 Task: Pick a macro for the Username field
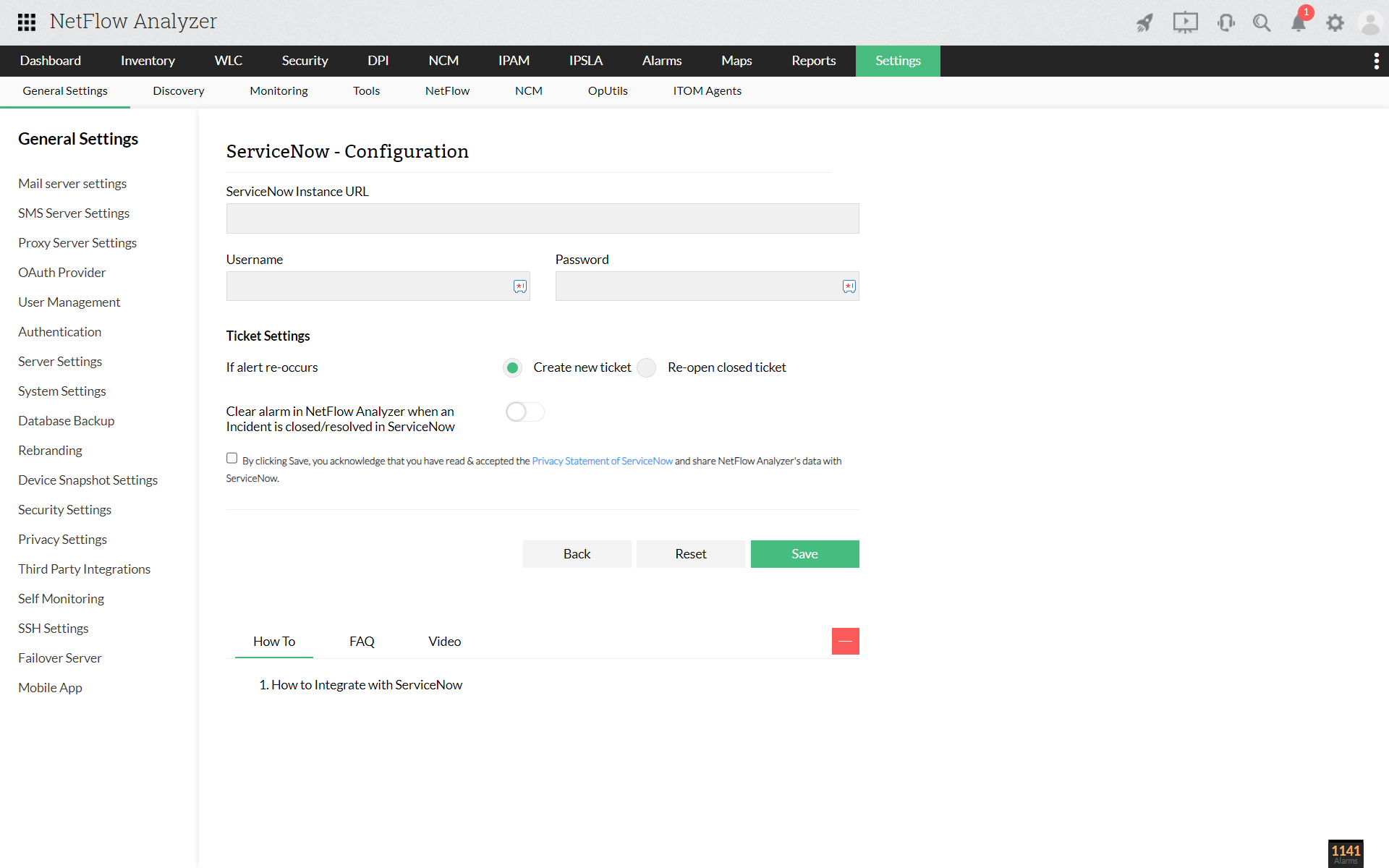(x=520, y=286)
